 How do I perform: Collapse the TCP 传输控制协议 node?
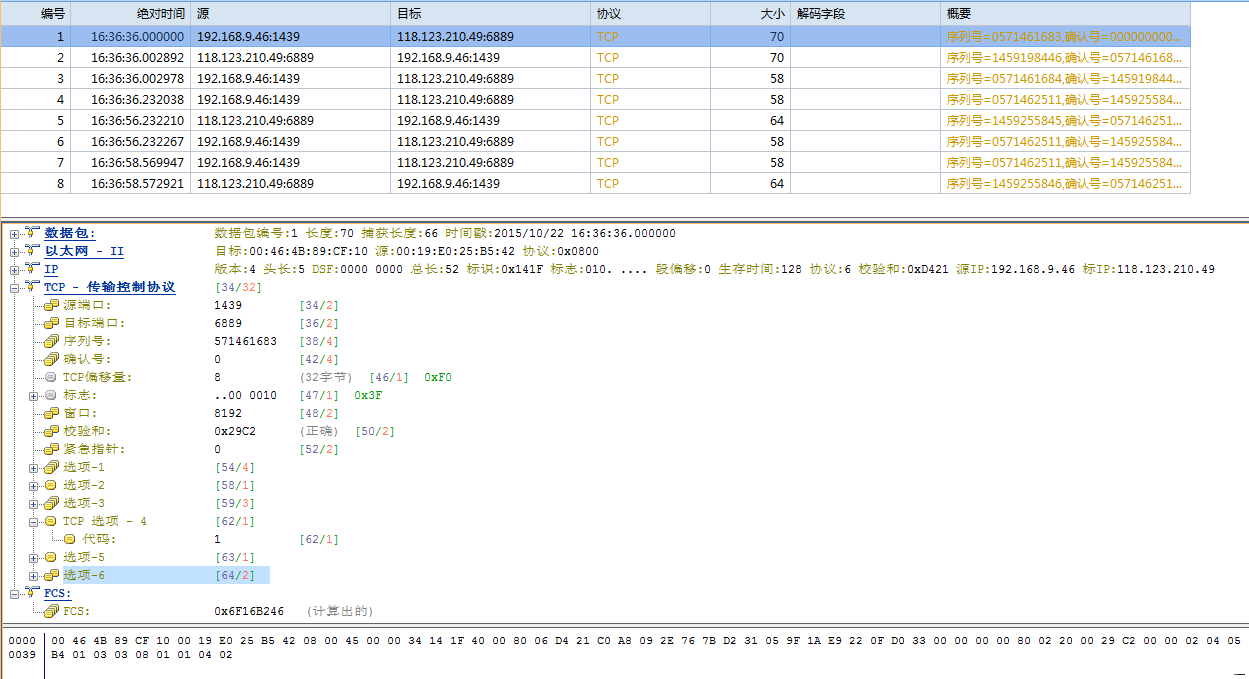click(14, 288)
